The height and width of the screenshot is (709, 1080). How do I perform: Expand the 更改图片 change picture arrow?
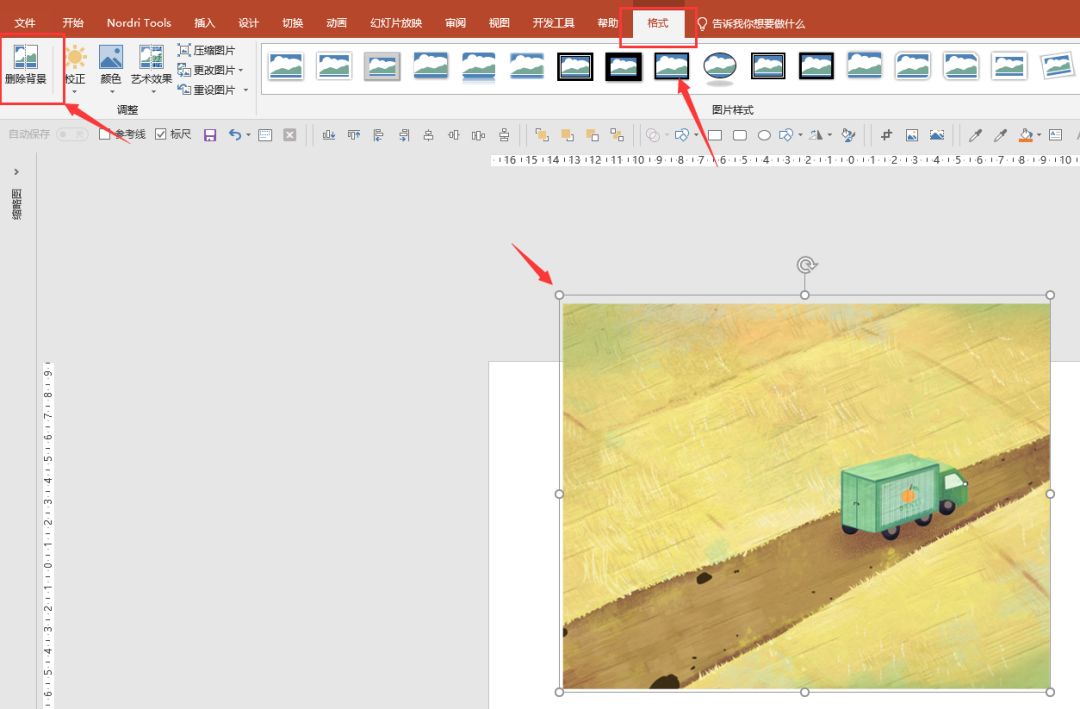coord(240,70)
